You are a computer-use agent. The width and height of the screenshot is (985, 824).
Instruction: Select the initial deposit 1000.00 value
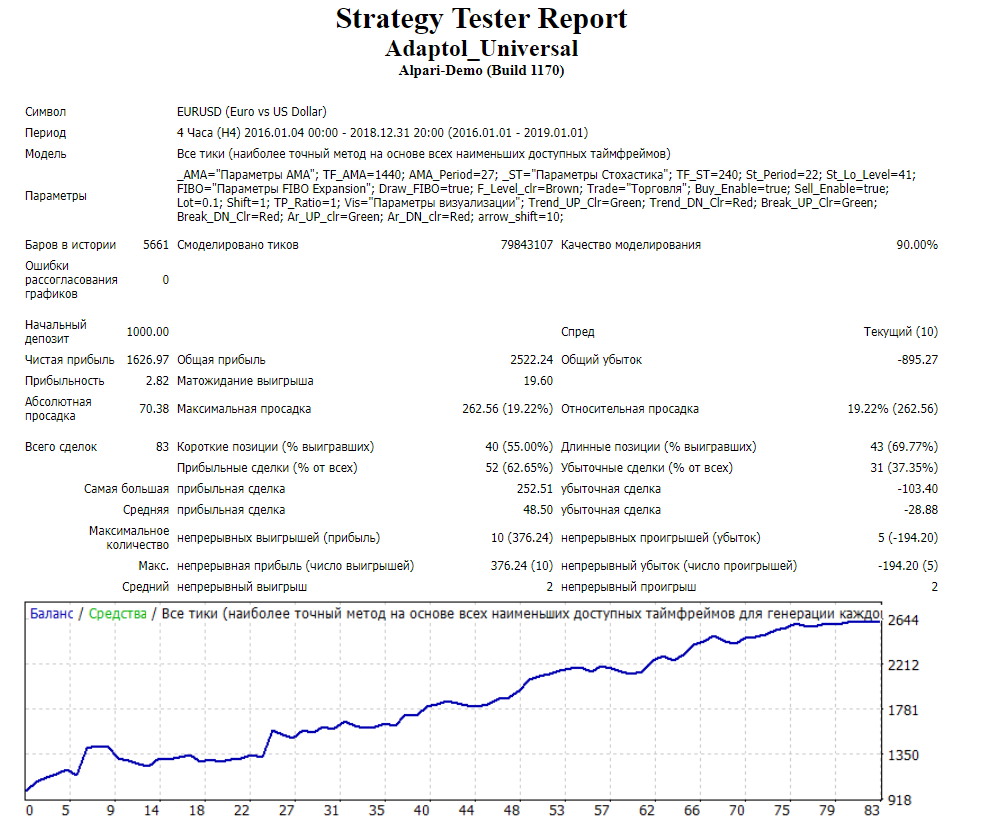[148, 332]
